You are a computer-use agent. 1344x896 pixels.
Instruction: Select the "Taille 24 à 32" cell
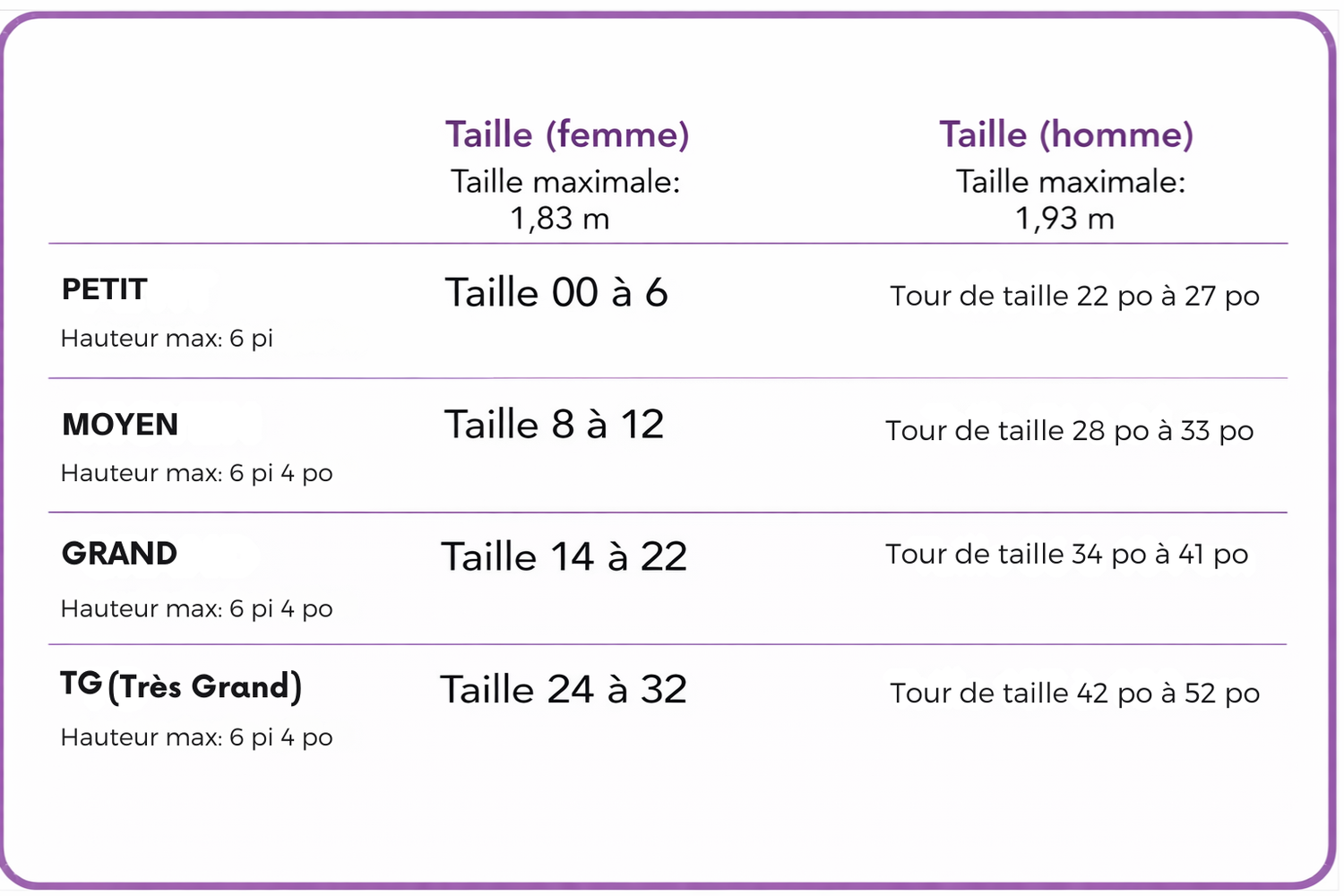564,690
